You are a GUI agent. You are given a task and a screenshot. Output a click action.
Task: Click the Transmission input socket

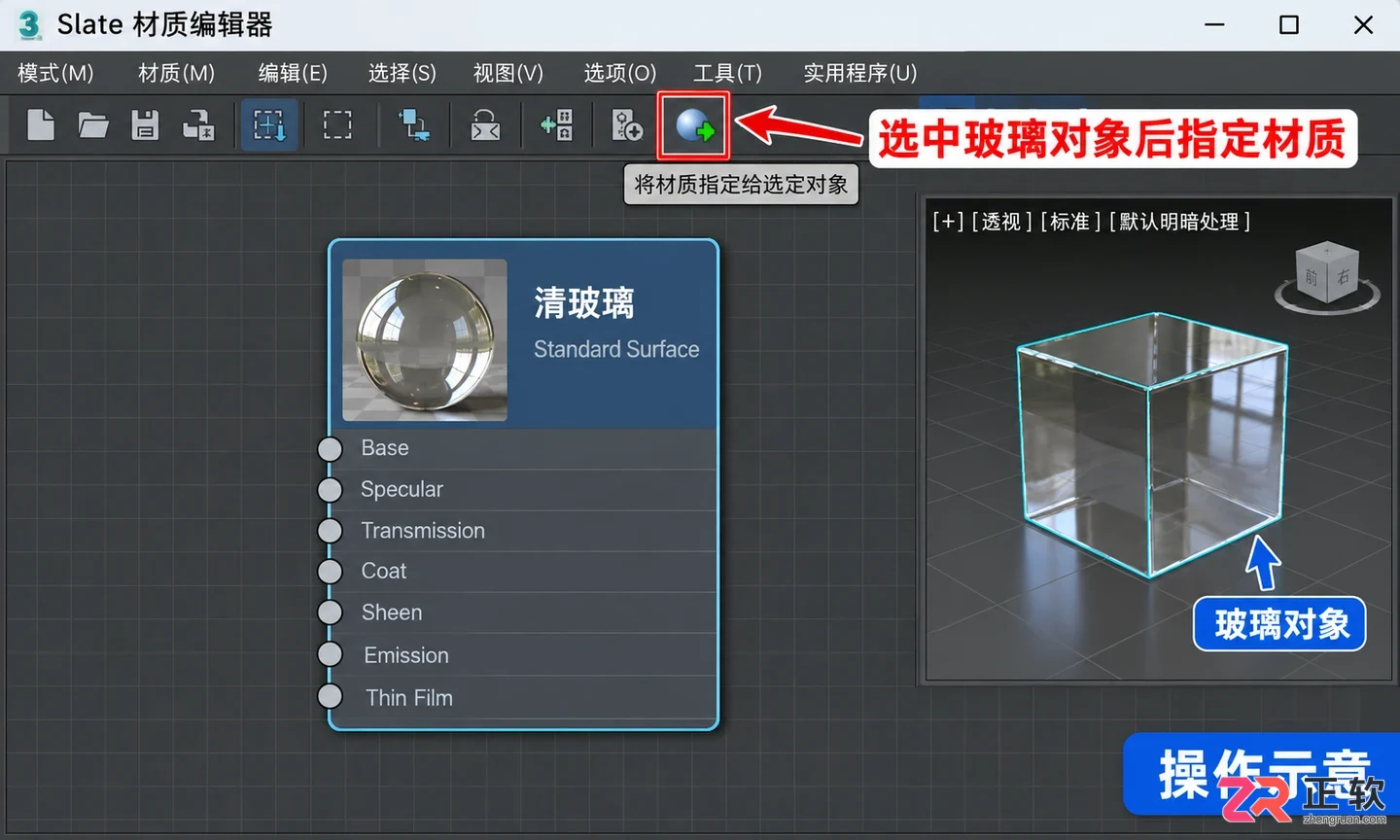tap(331, 531)
